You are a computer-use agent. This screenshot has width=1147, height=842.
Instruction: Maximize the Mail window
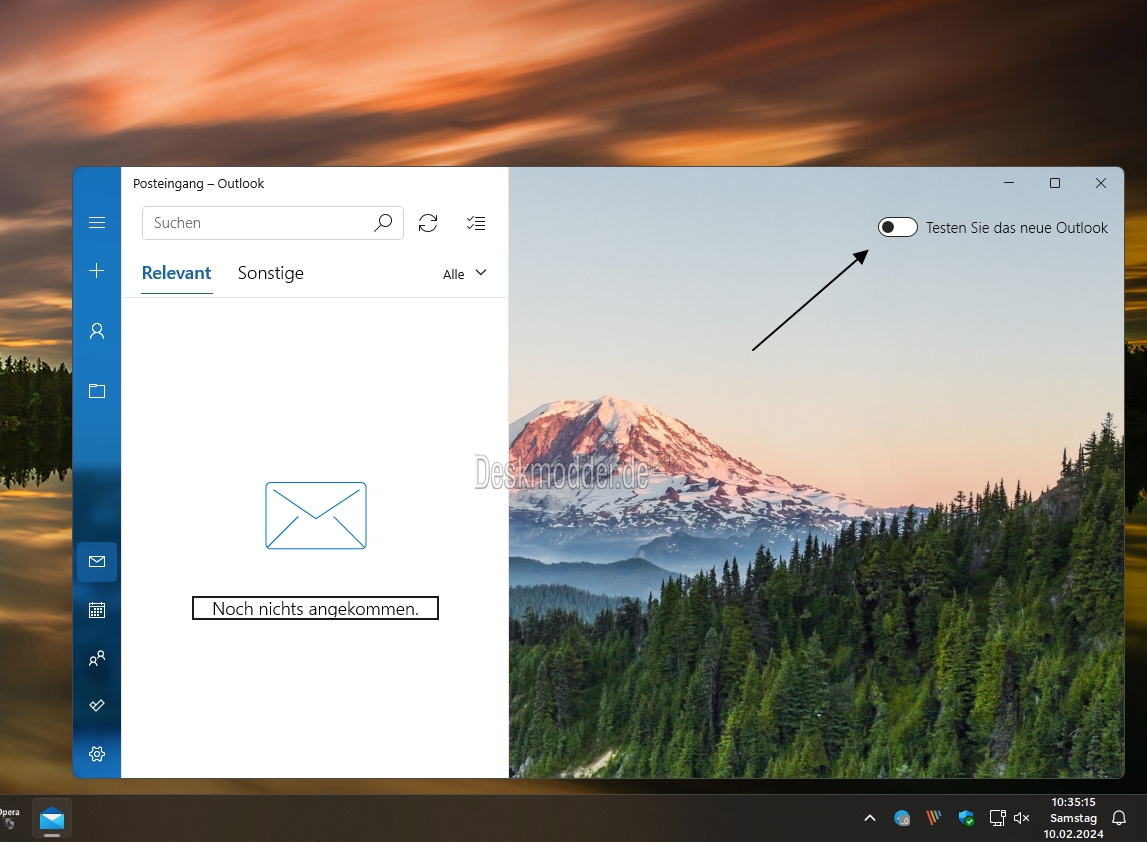1055,183
